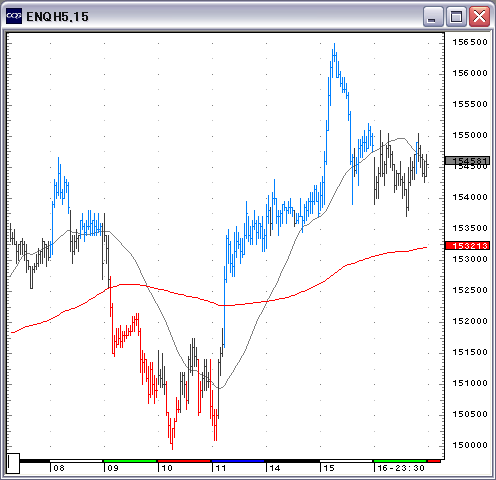Click the 16-23:30 time label

click(x=401, y=468)
